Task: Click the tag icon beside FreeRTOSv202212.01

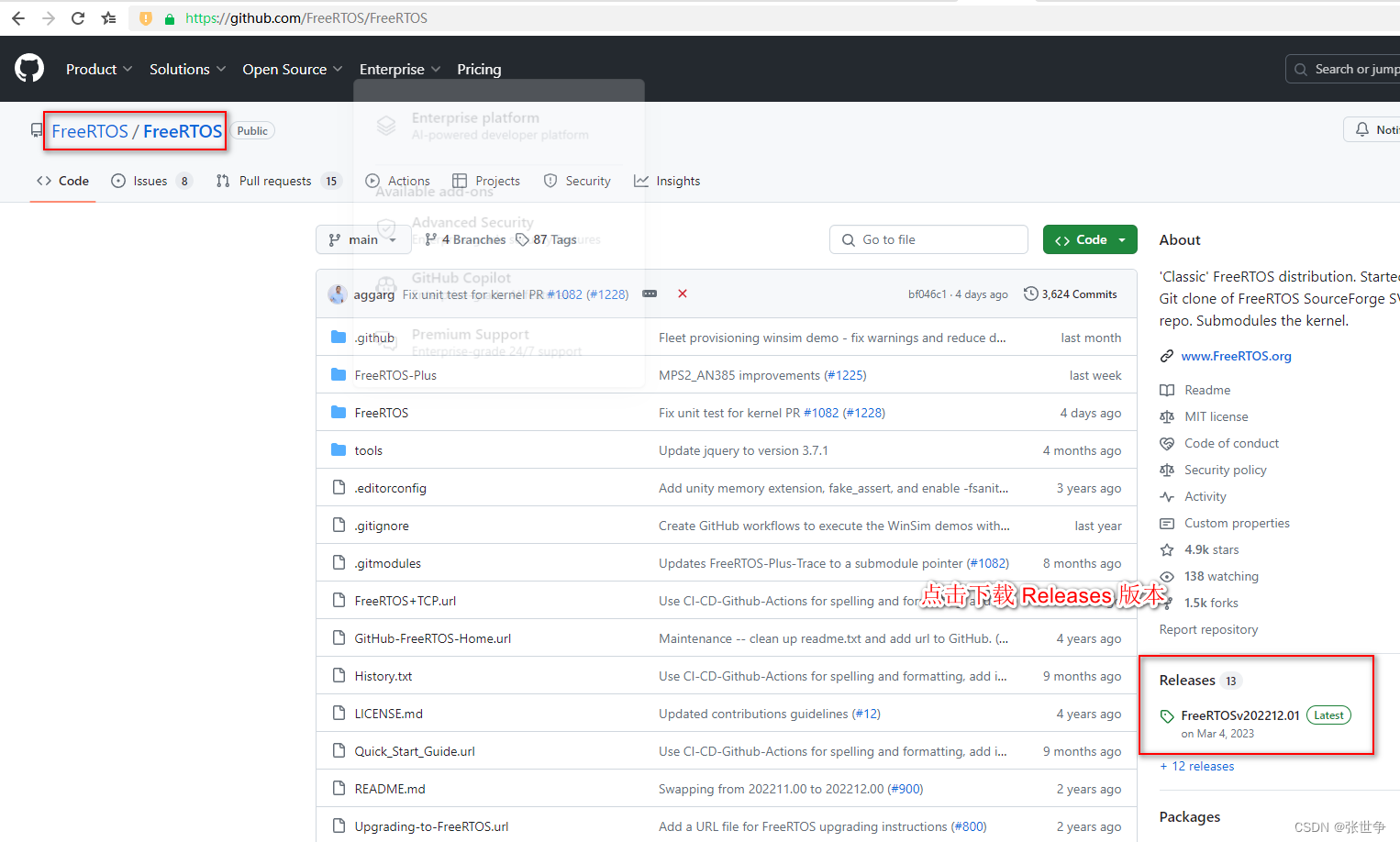Action: click(x=1167, y=716)
